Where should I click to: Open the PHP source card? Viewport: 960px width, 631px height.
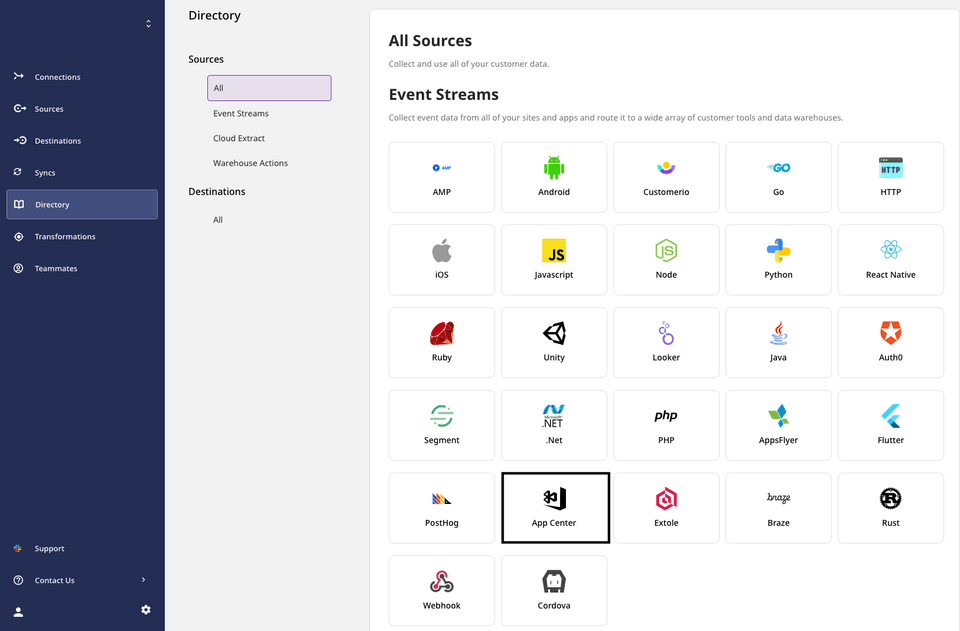point(666,425)
